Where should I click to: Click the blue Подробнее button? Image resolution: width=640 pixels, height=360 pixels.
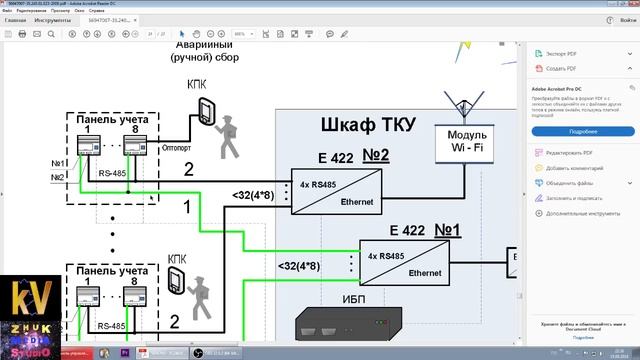583,131
